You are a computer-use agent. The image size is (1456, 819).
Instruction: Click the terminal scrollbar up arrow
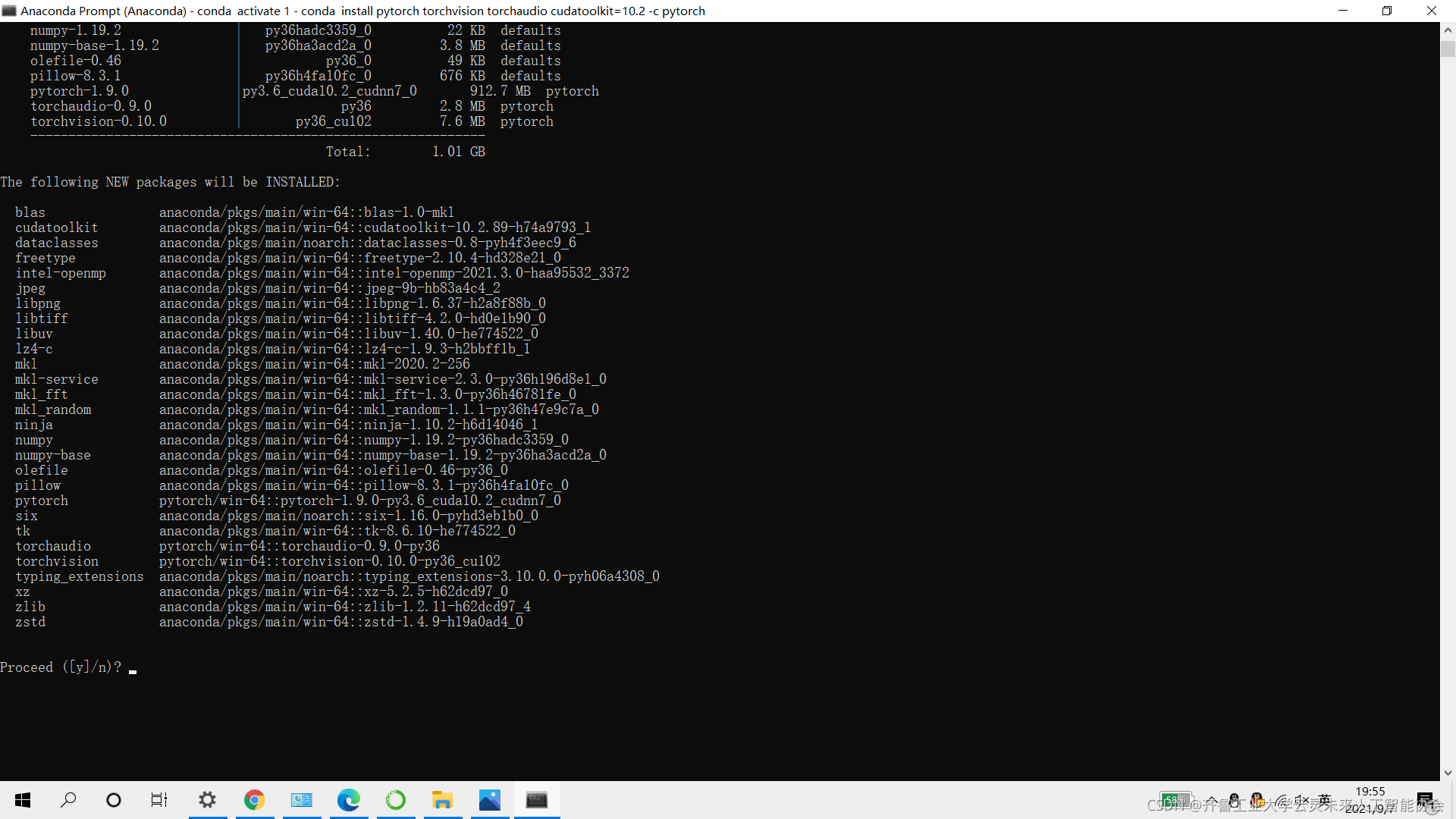[x=1448, y=30]
